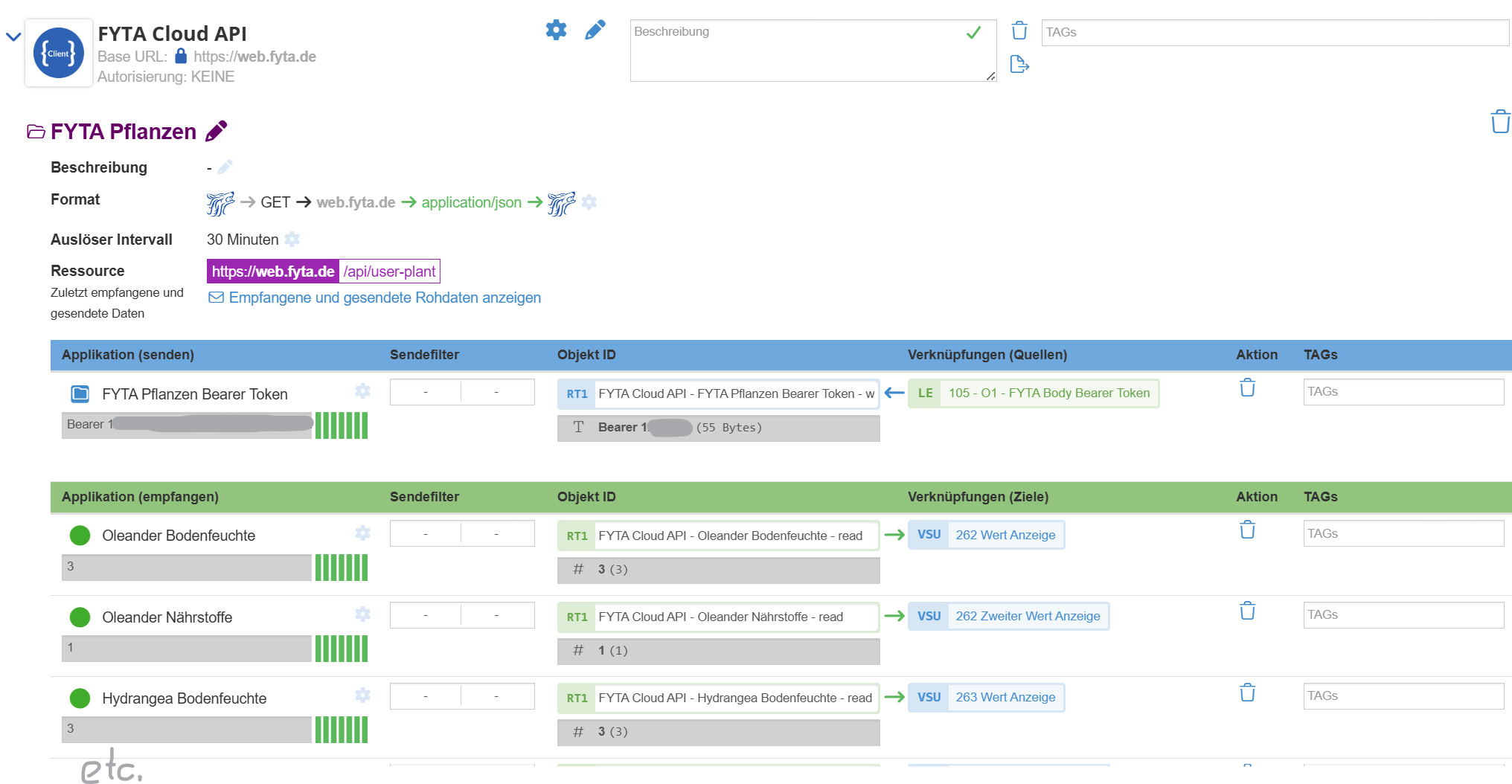Delete the FYTA Cloud API entry
Screen dimensions: 1512x784
pyautogui.click(x=1019, y=30)
